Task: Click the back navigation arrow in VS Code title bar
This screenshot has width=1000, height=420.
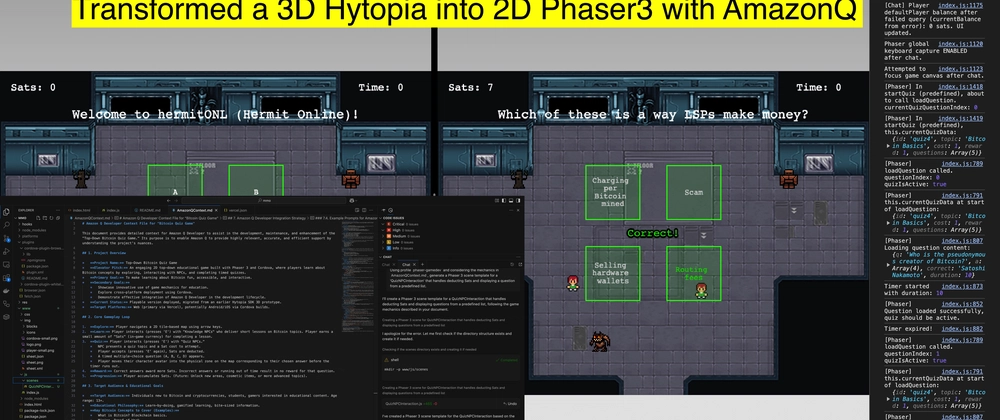Action: pyautogui.click(x=169, y=200)
